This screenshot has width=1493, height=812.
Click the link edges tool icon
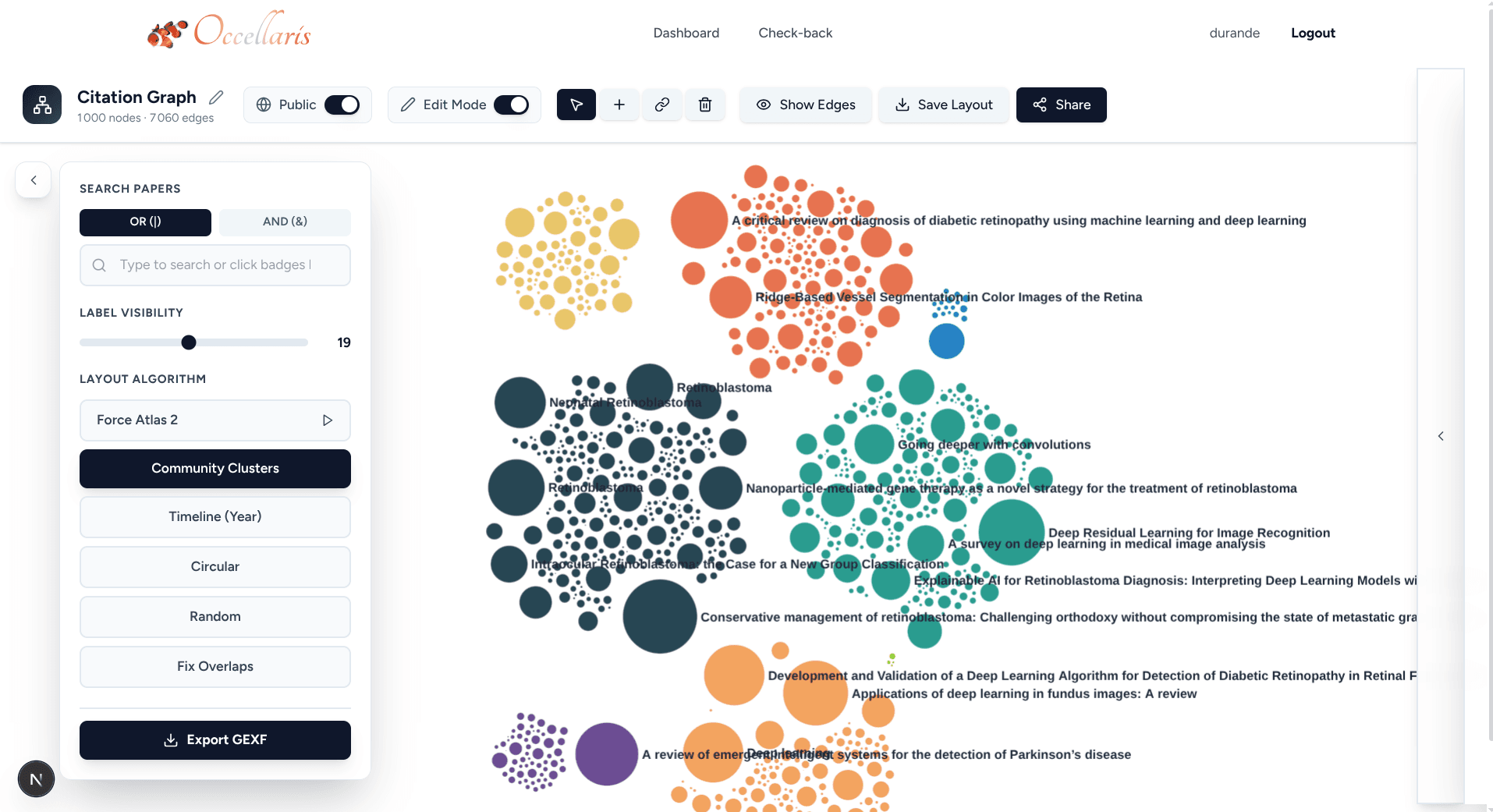point(662,105)
